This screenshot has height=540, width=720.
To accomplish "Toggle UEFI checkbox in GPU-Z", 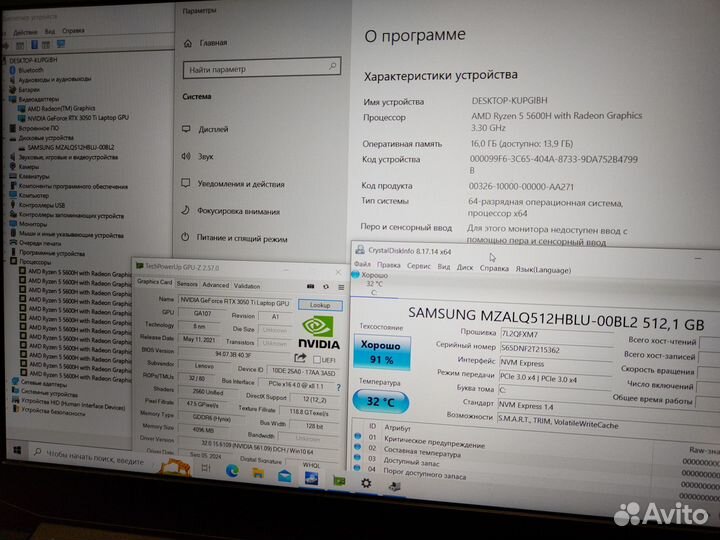I will 316,360.
